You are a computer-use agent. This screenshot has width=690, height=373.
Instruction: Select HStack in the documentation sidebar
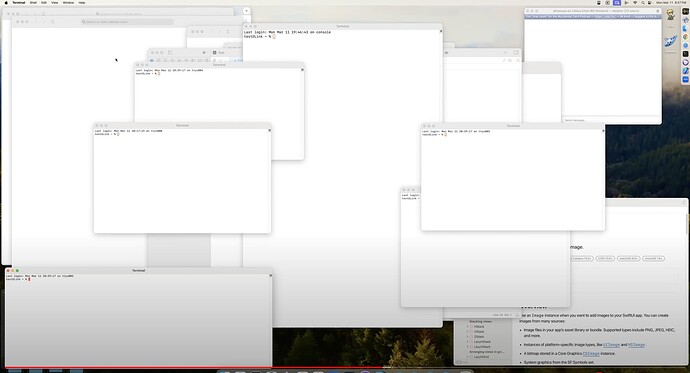(479, 327)
